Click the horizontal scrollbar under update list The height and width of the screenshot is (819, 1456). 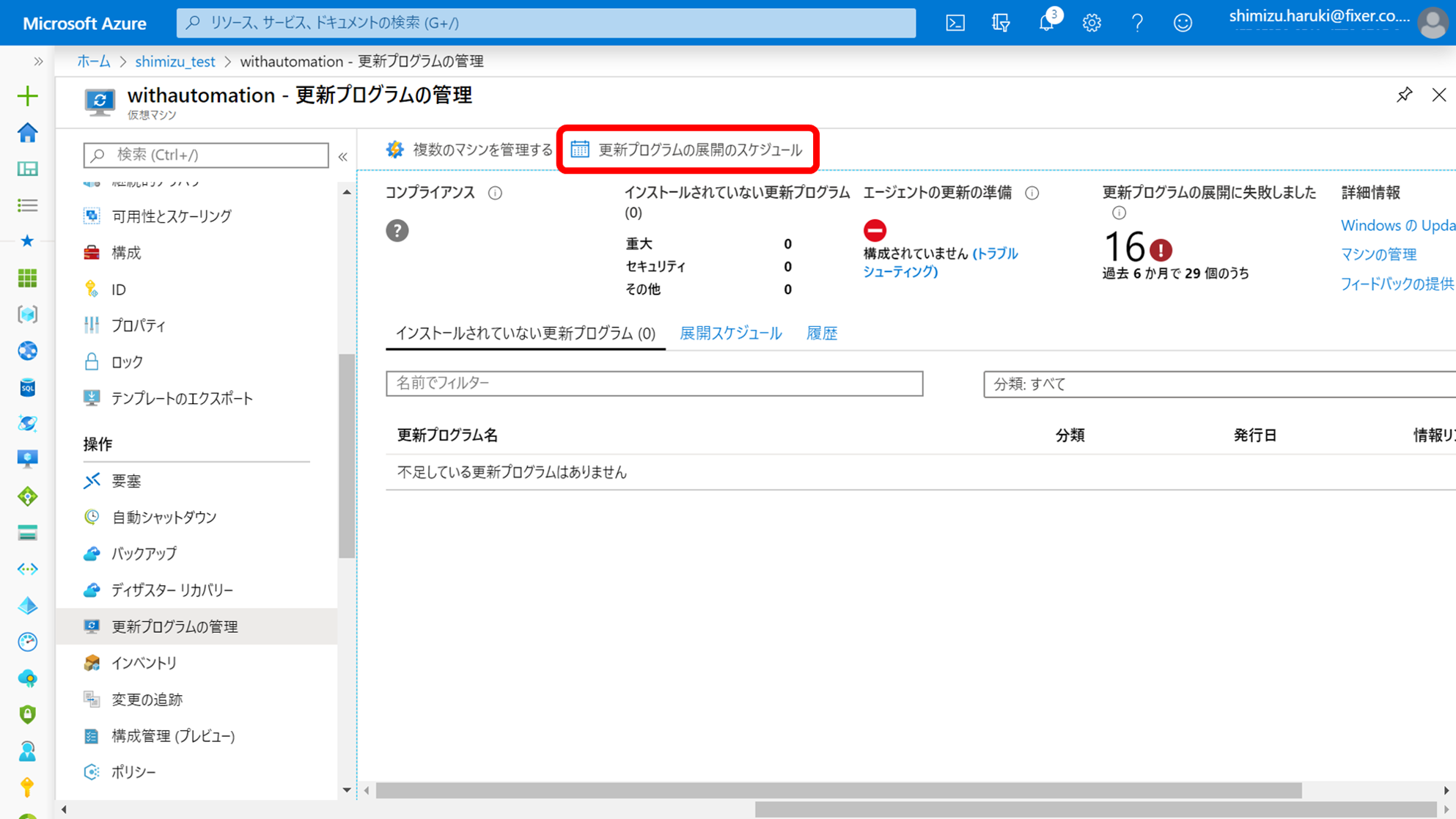[838, 790]
